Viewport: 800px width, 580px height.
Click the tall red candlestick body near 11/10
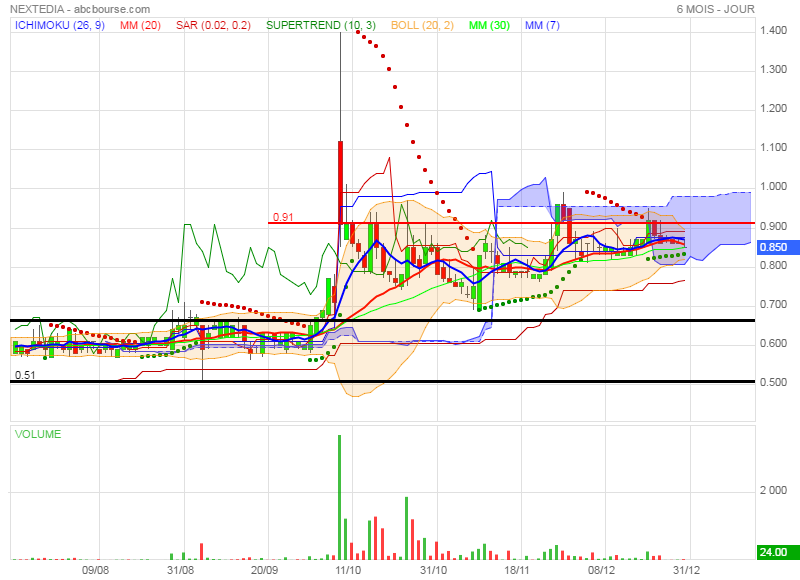340,182
